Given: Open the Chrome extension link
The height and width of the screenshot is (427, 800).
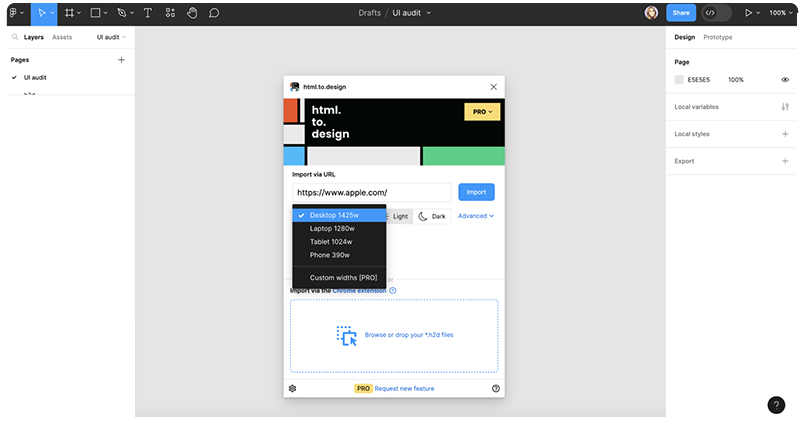Looking at the screenshot, I should 359,290.
